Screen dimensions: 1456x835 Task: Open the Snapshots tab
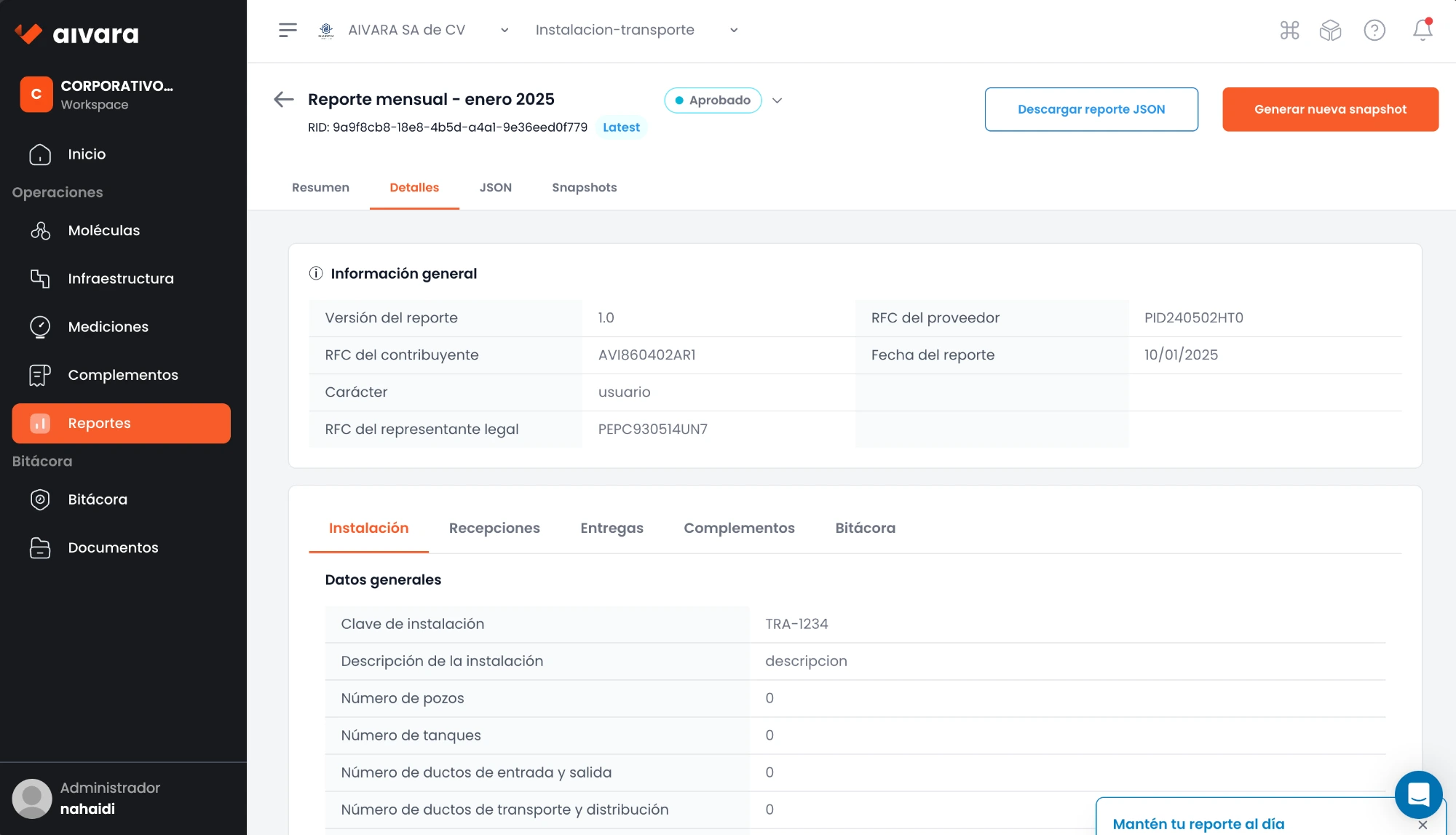coord(584,188)
